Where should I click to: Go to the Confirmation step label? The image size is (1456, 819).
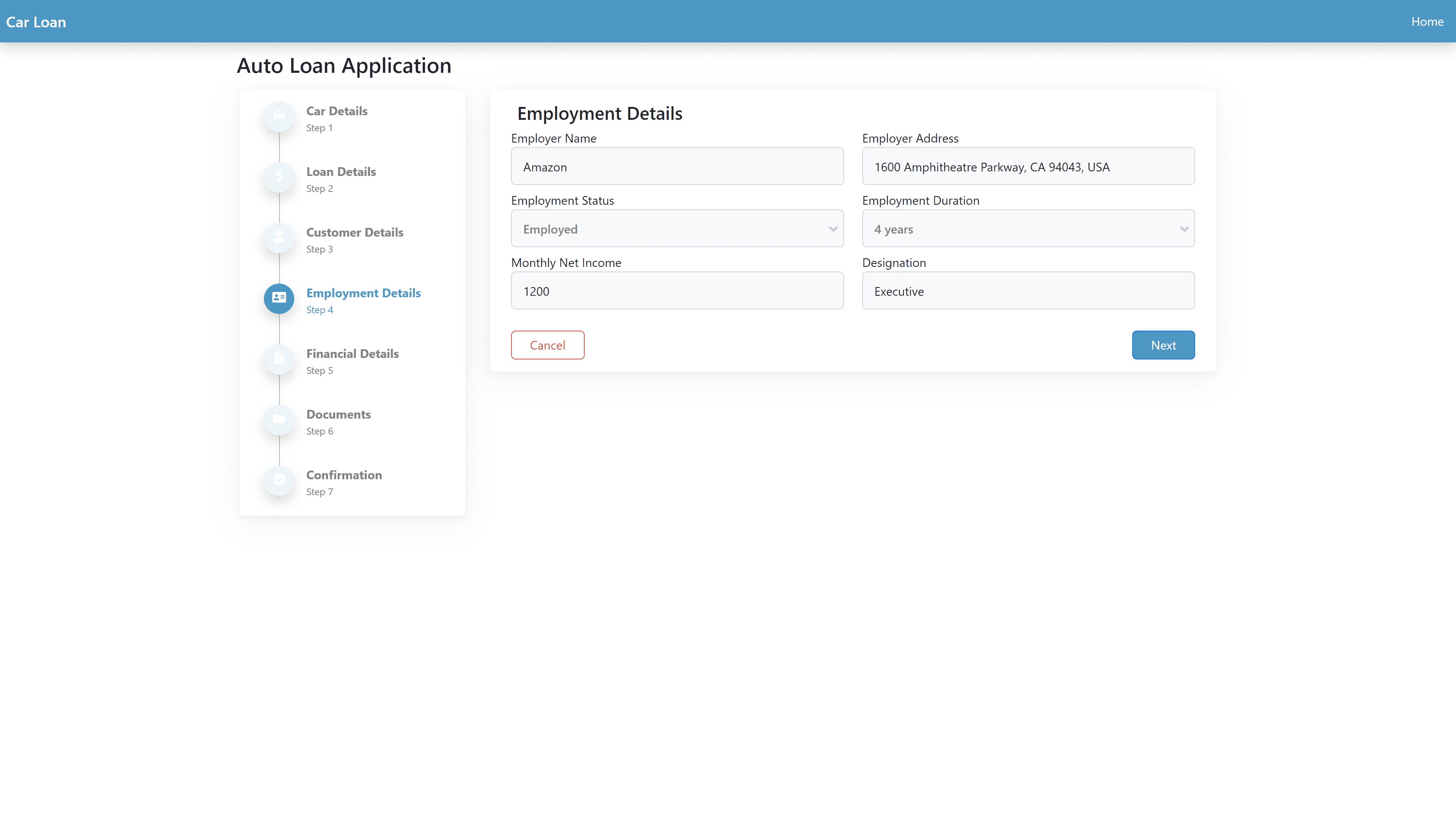(344, 475)
